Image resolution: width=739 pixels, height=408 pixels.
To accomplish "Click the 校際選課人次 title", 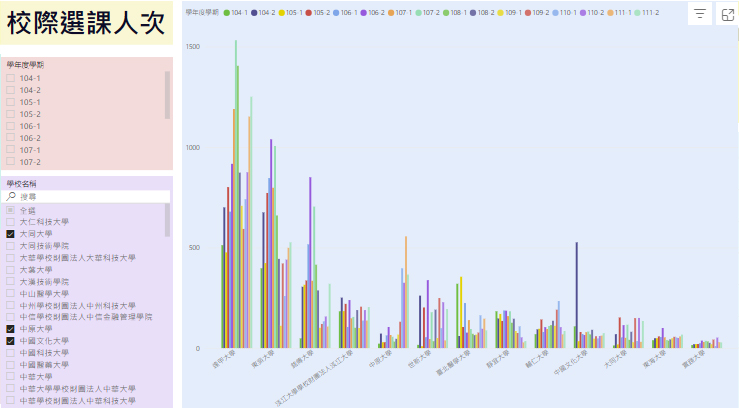I will [x=85, y=27].
